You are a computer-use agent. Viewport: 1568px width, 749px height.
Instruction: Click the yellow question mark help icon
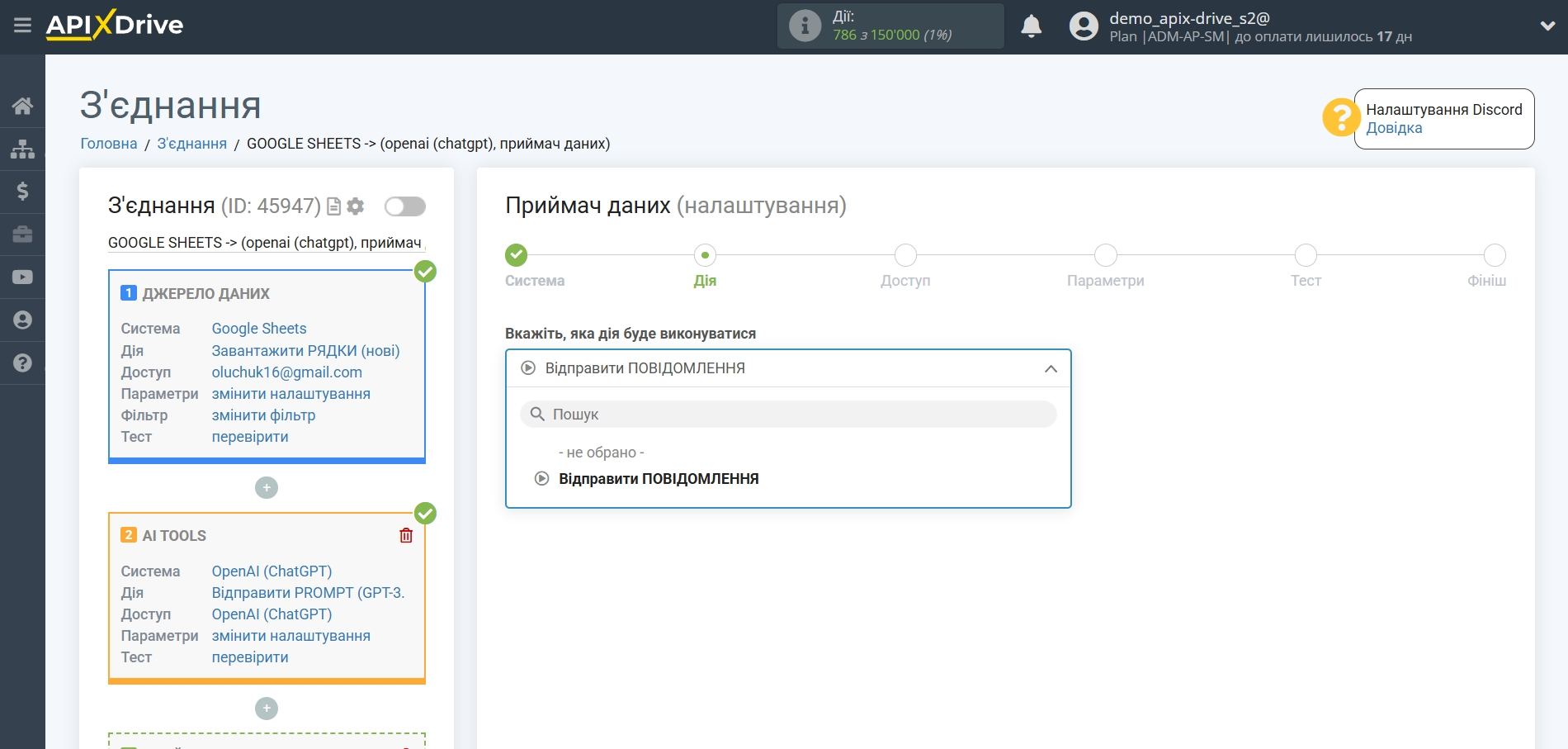[x=1341, y=118]
